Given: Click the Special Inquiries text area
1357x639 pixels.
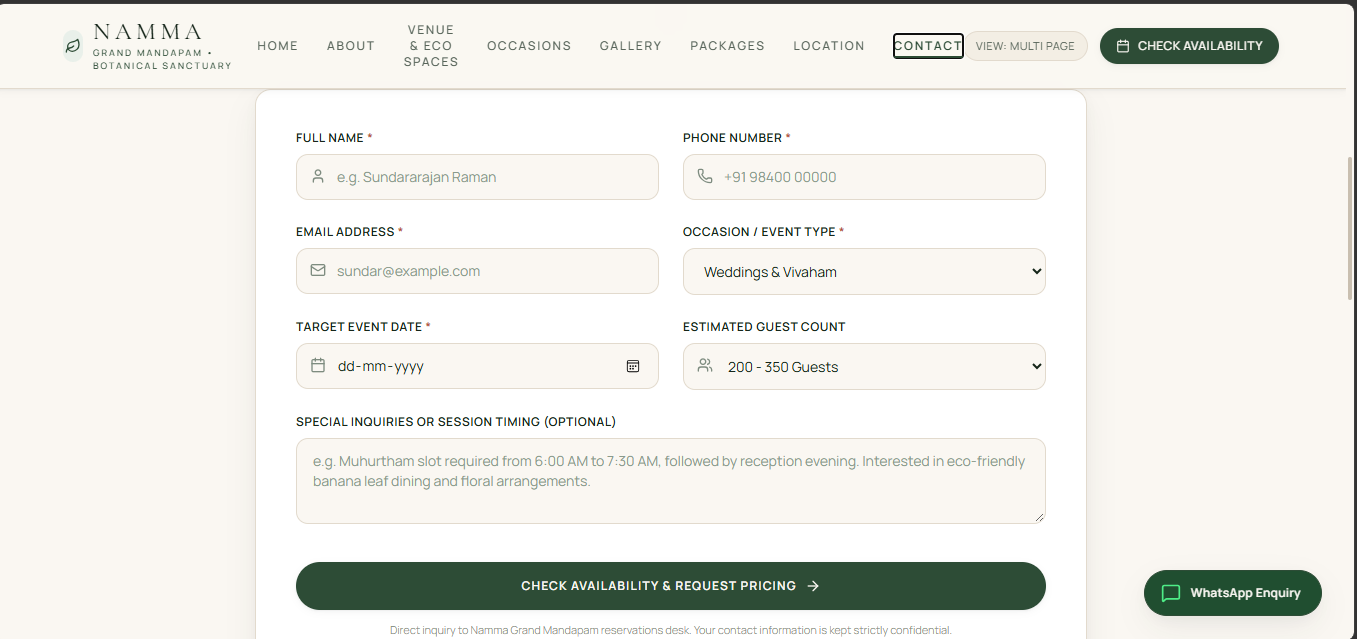Looking at the screenshot, I should [671, 481].
